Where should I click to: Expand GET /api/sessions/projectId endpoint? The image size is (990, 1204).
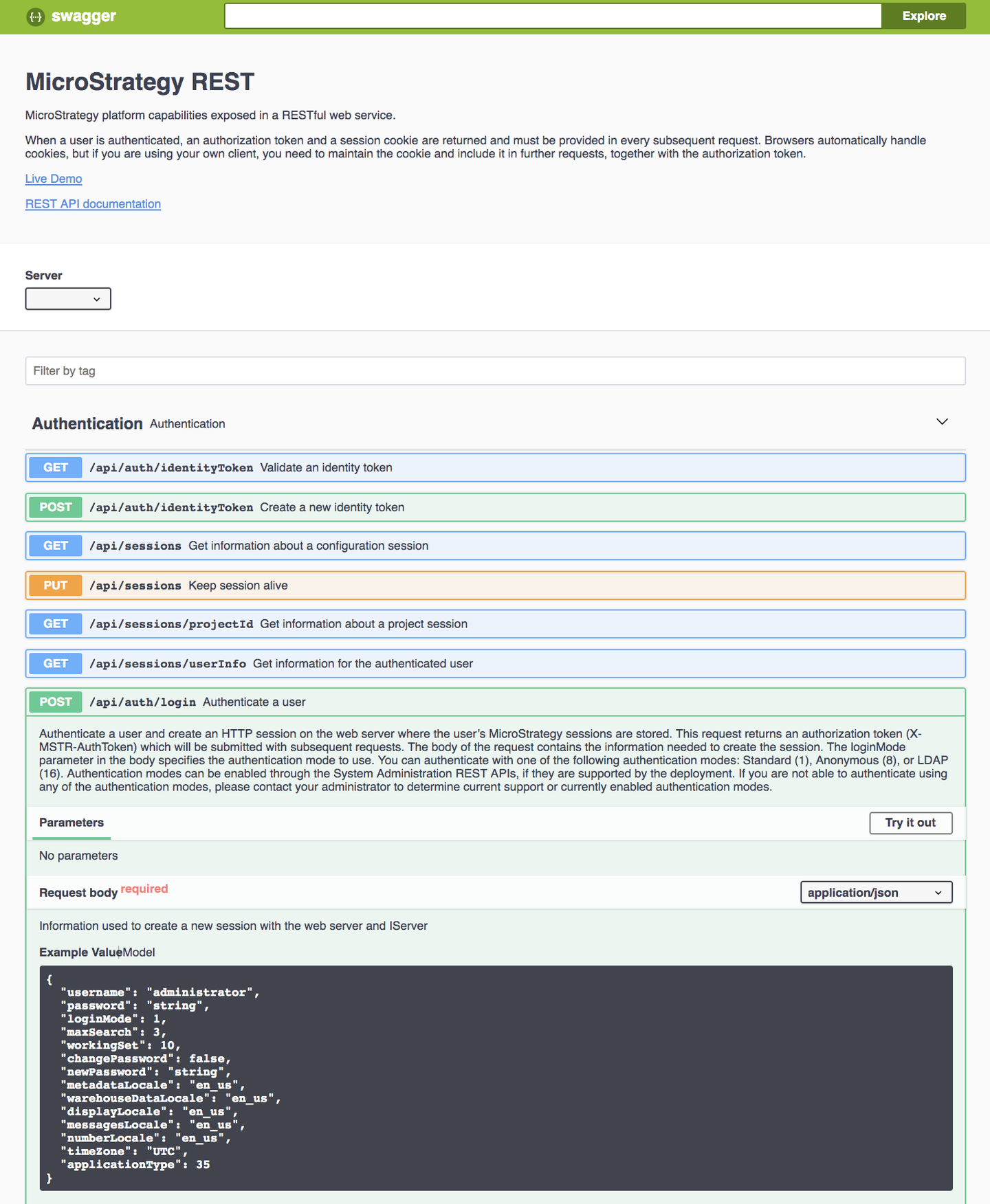click(x=495, y=624)
